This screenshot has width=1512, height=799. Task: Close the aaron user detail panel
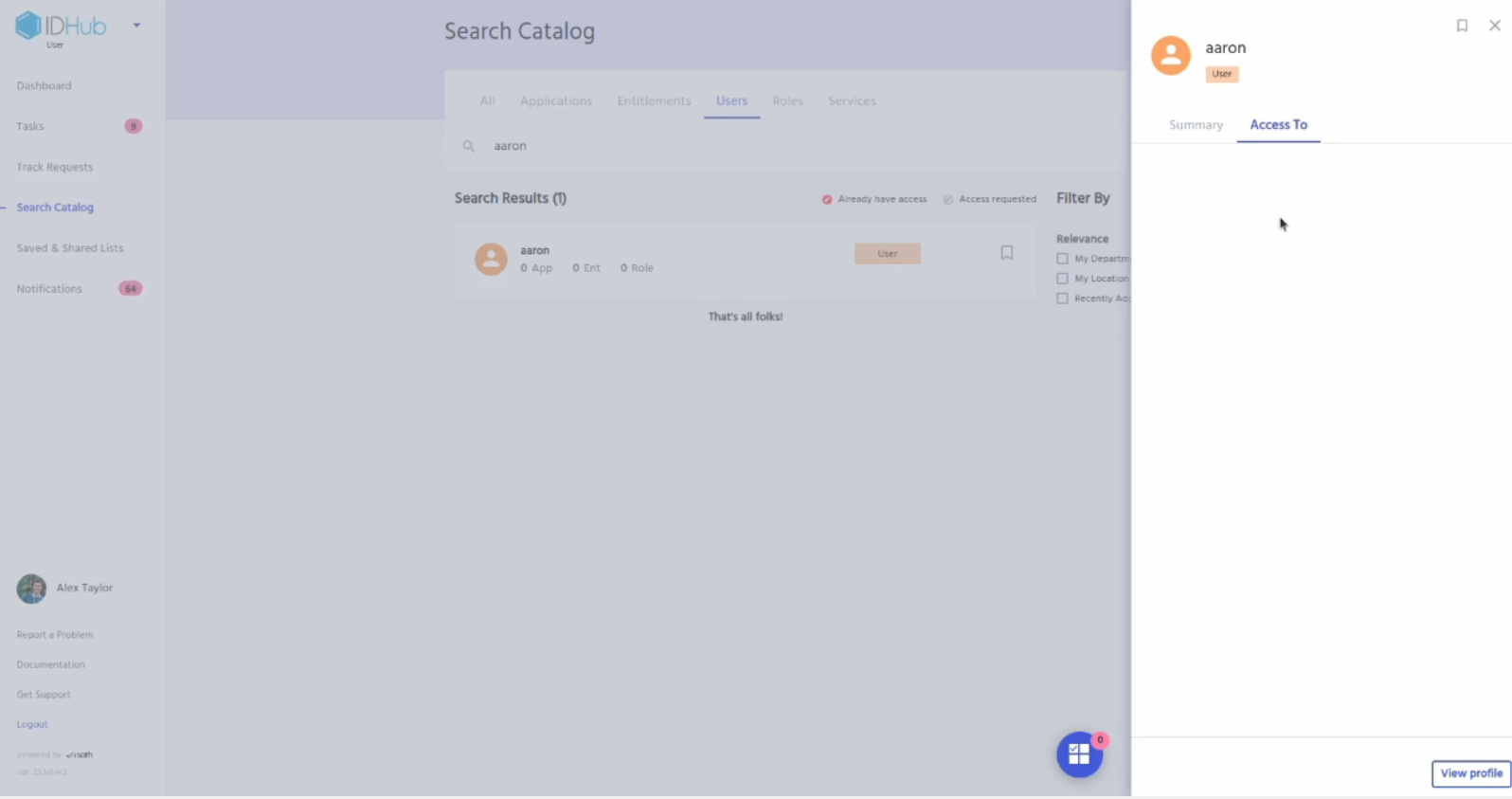[1495, 26]
